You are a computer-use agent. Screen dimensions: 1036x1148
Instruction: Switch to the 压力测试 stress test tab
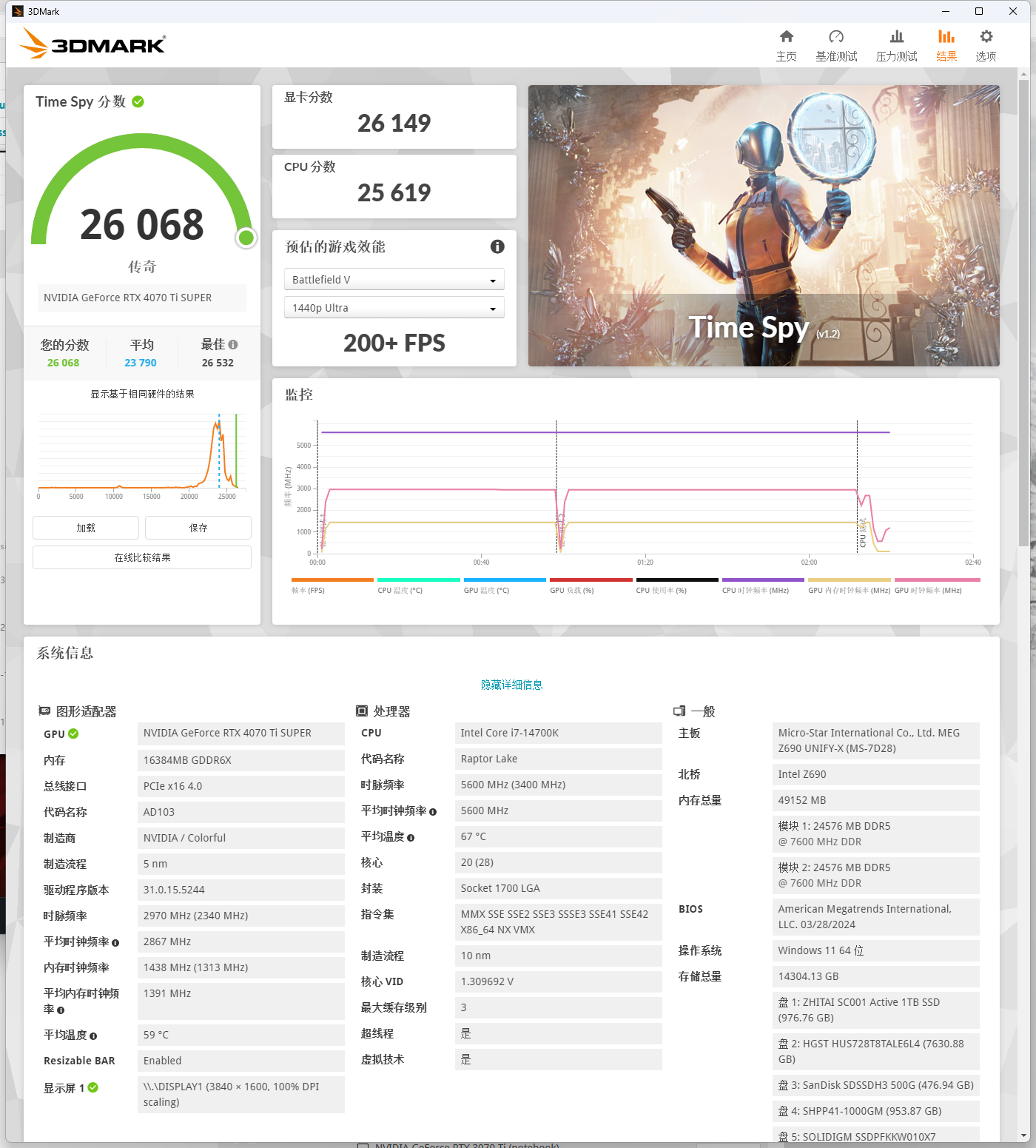pyautogui.click(x=896, y=44)
